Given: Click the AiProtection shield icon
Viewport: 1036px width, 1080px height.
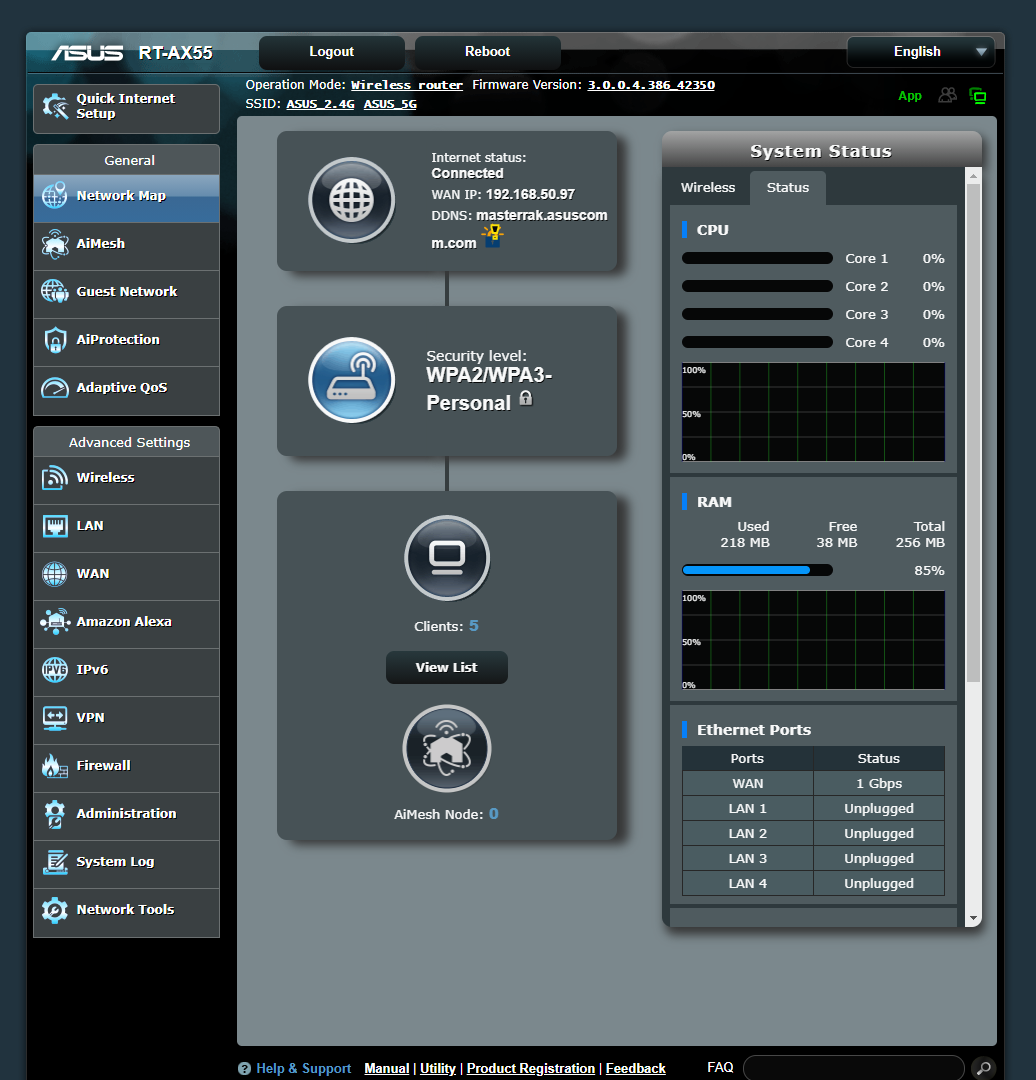Looking at the screenshot, I should 55,340.
